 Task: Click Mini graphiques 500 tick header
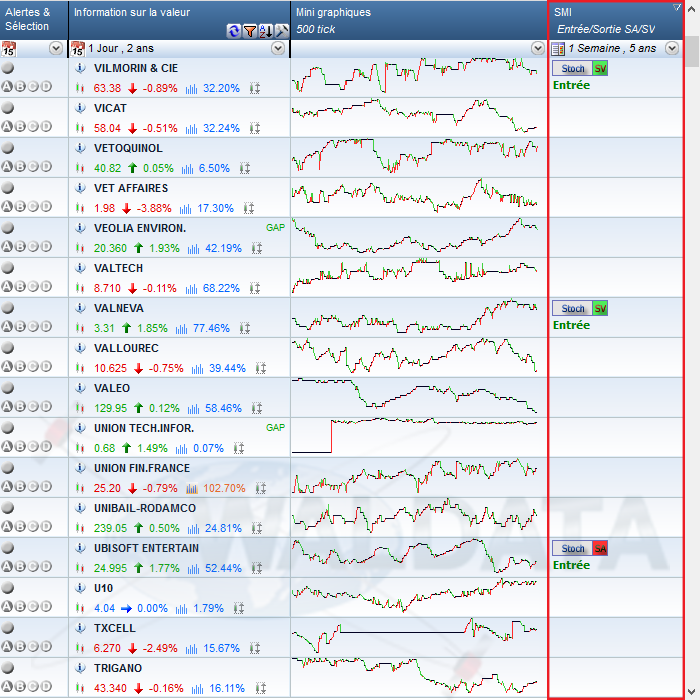[419, 20]
